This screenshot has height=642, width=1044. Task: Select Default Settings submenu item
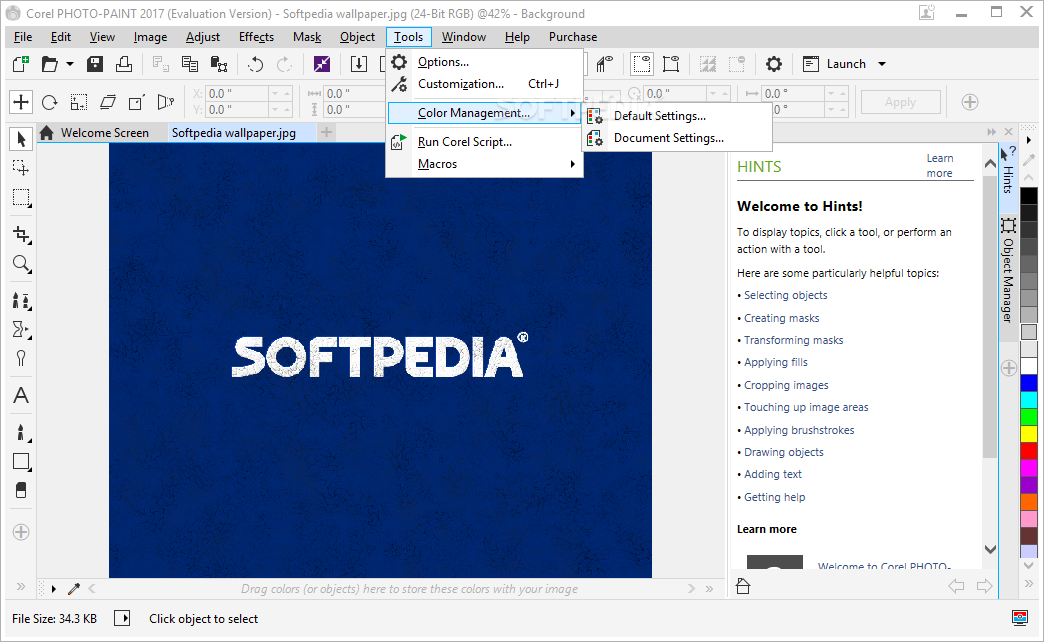pyautogui.click(x=677, y=116)
